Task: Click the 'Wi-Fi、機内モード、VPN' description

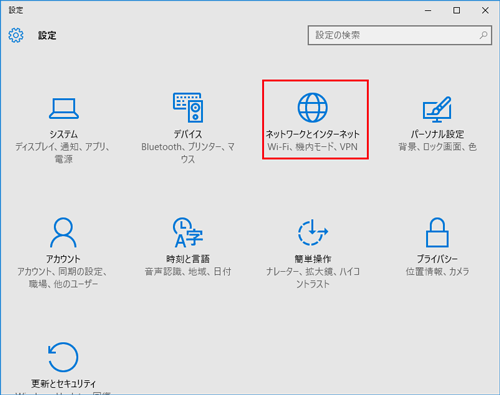Action: [x=312, y=147]
